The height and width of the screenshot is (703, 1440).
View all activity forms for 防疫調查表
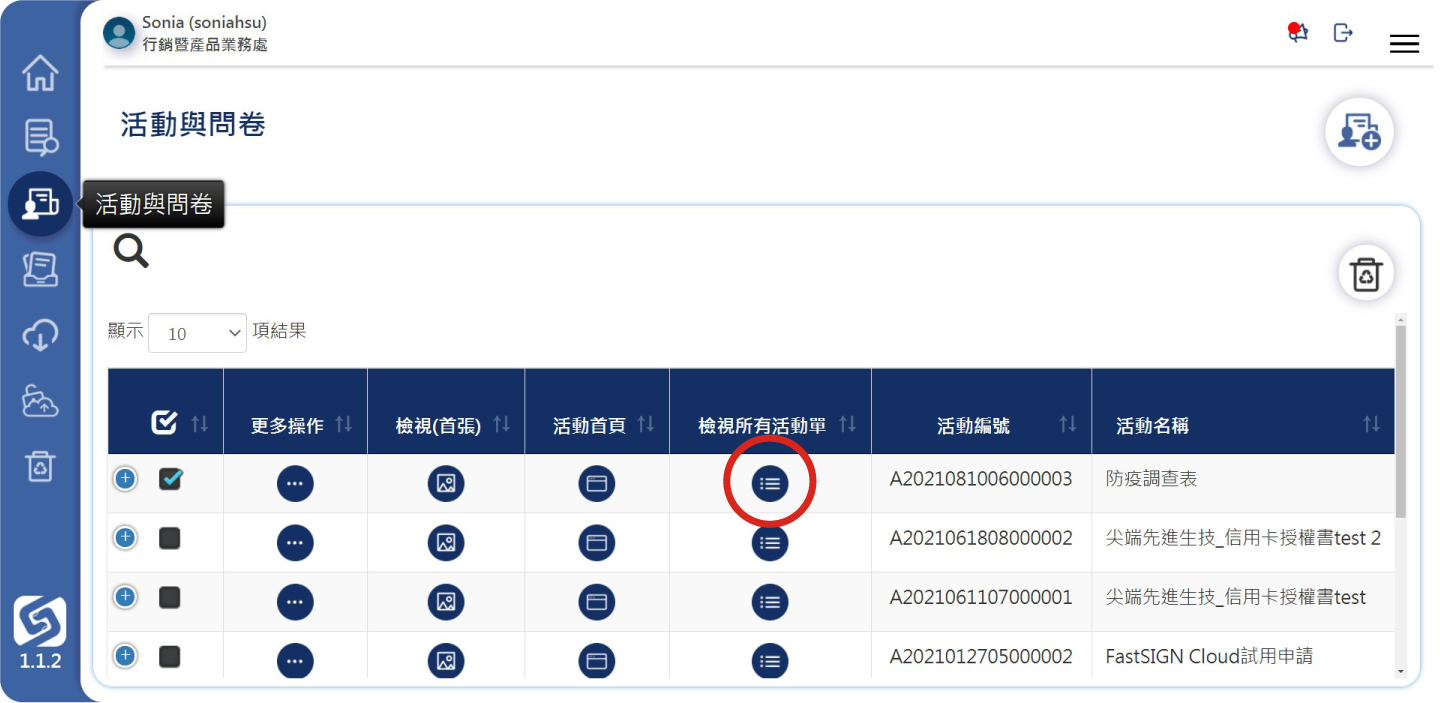[770, 484]
